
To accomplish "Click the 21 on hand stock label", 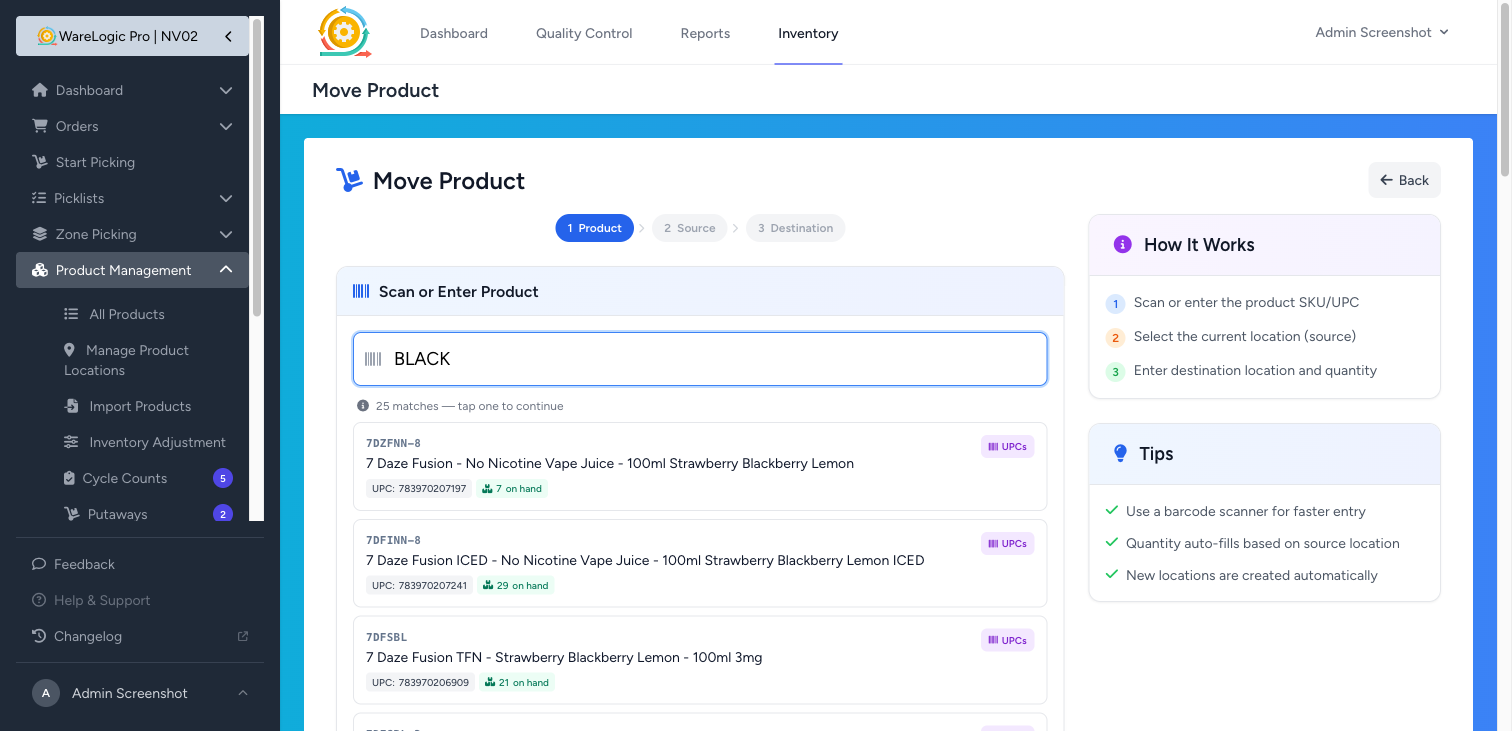I will coord(516,683).
